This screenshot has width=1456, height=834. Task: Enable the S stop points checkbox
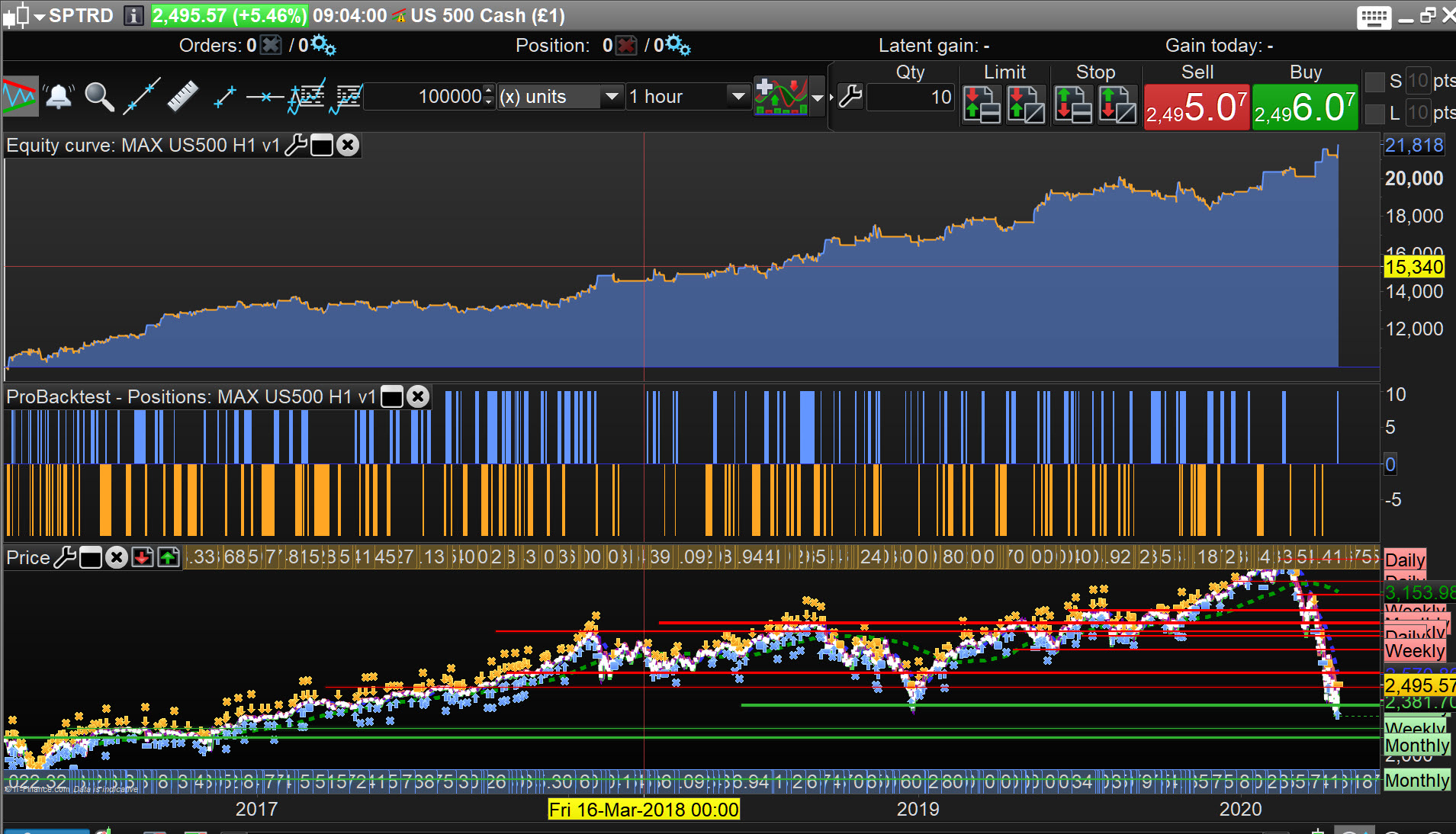[1374, 82]
